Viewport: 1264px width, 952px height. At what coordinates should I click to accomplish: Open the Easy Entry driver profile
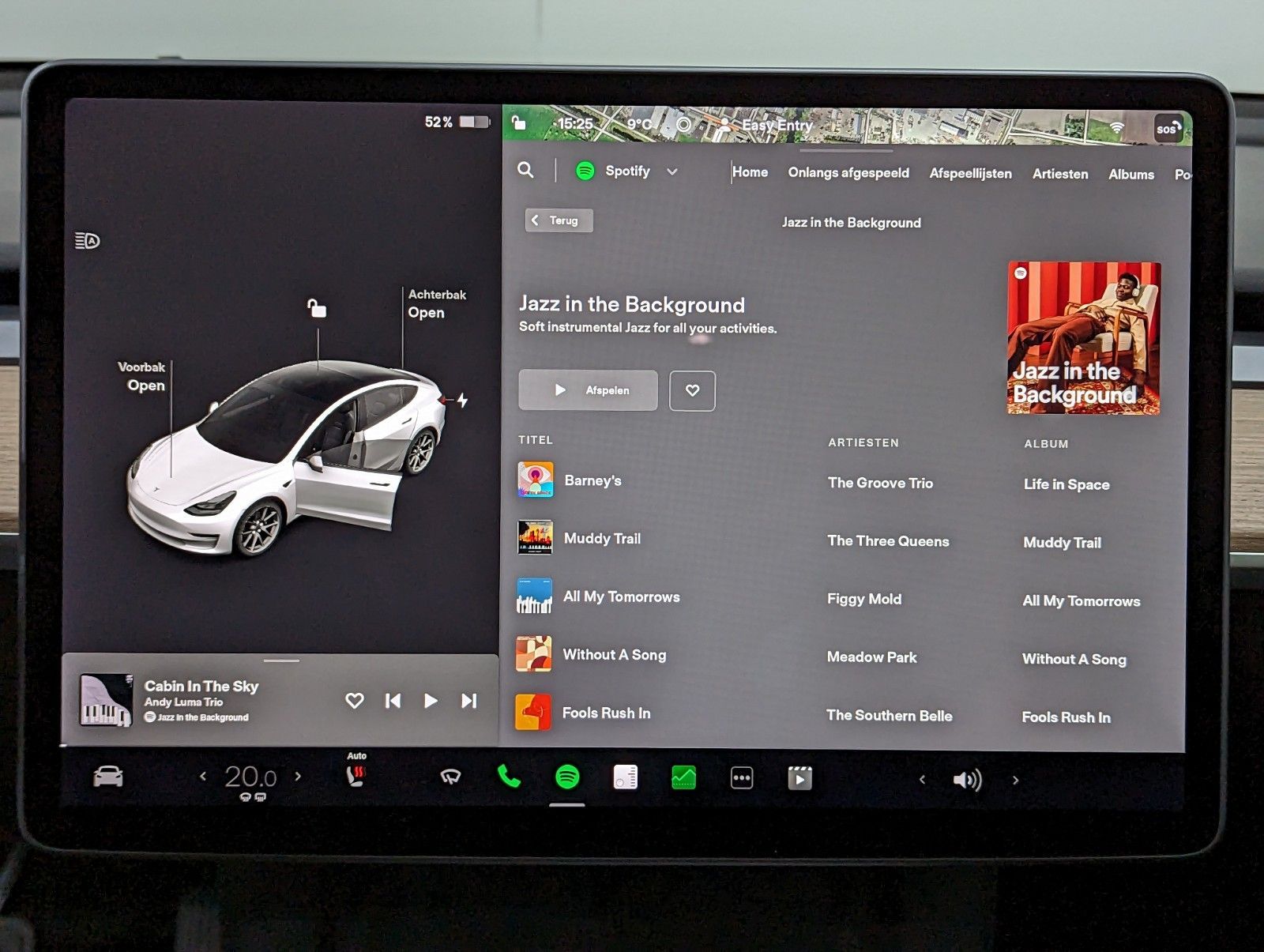[766, 125]
